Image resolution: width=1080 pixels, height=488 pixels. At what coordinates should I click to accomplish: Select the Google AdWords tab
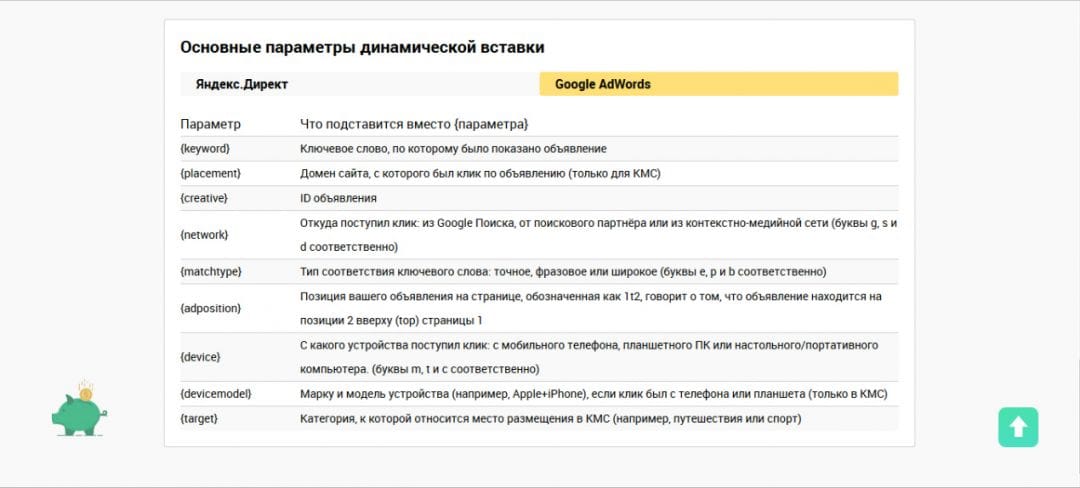click(718, 84)
